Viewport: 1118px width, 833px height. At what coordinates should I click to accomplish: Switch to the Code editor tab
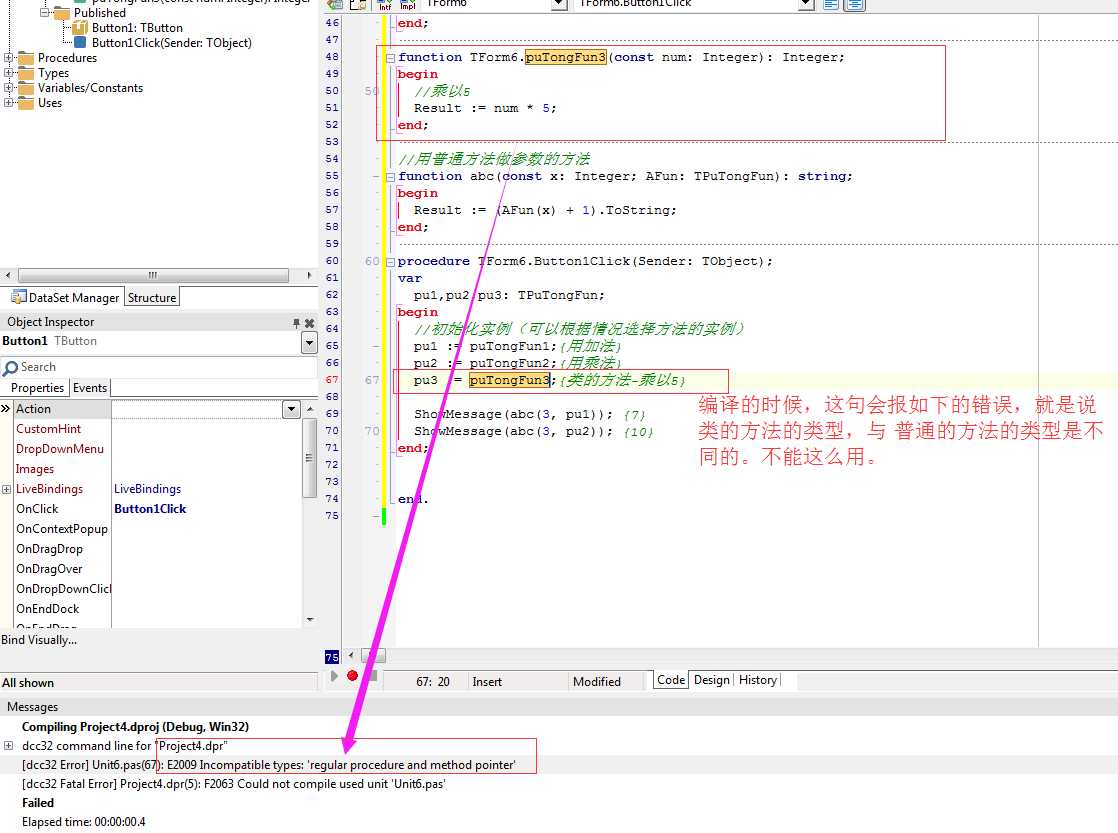pos(671,680)
